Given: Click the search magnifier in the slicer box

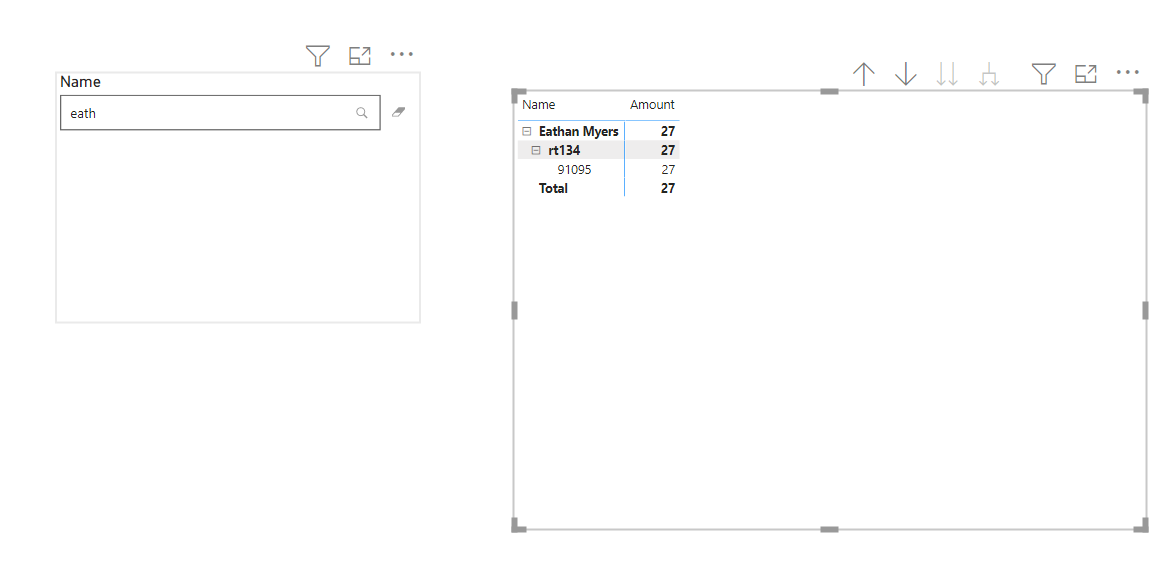Looking at the screenshot, I should pos(362,113).
